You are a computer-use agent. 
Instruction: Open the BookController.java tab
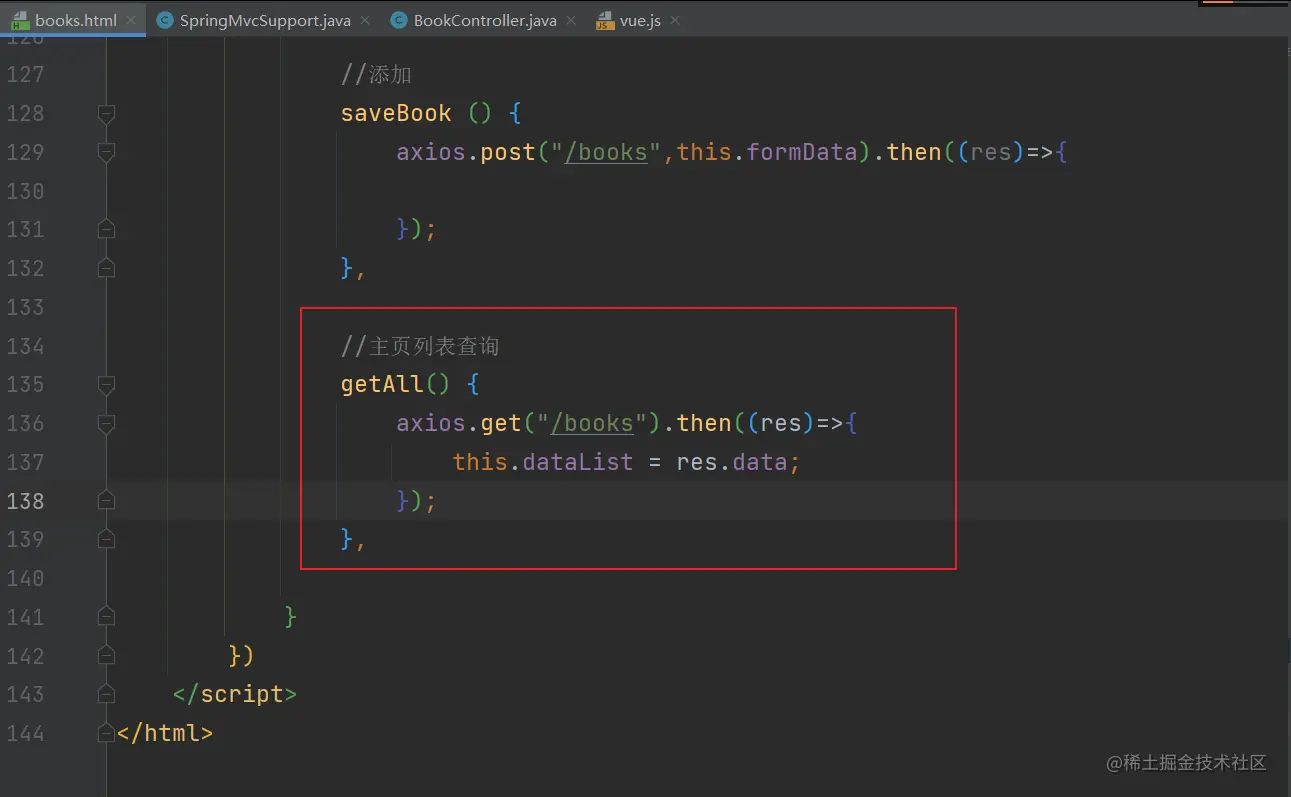pos(485,20)
